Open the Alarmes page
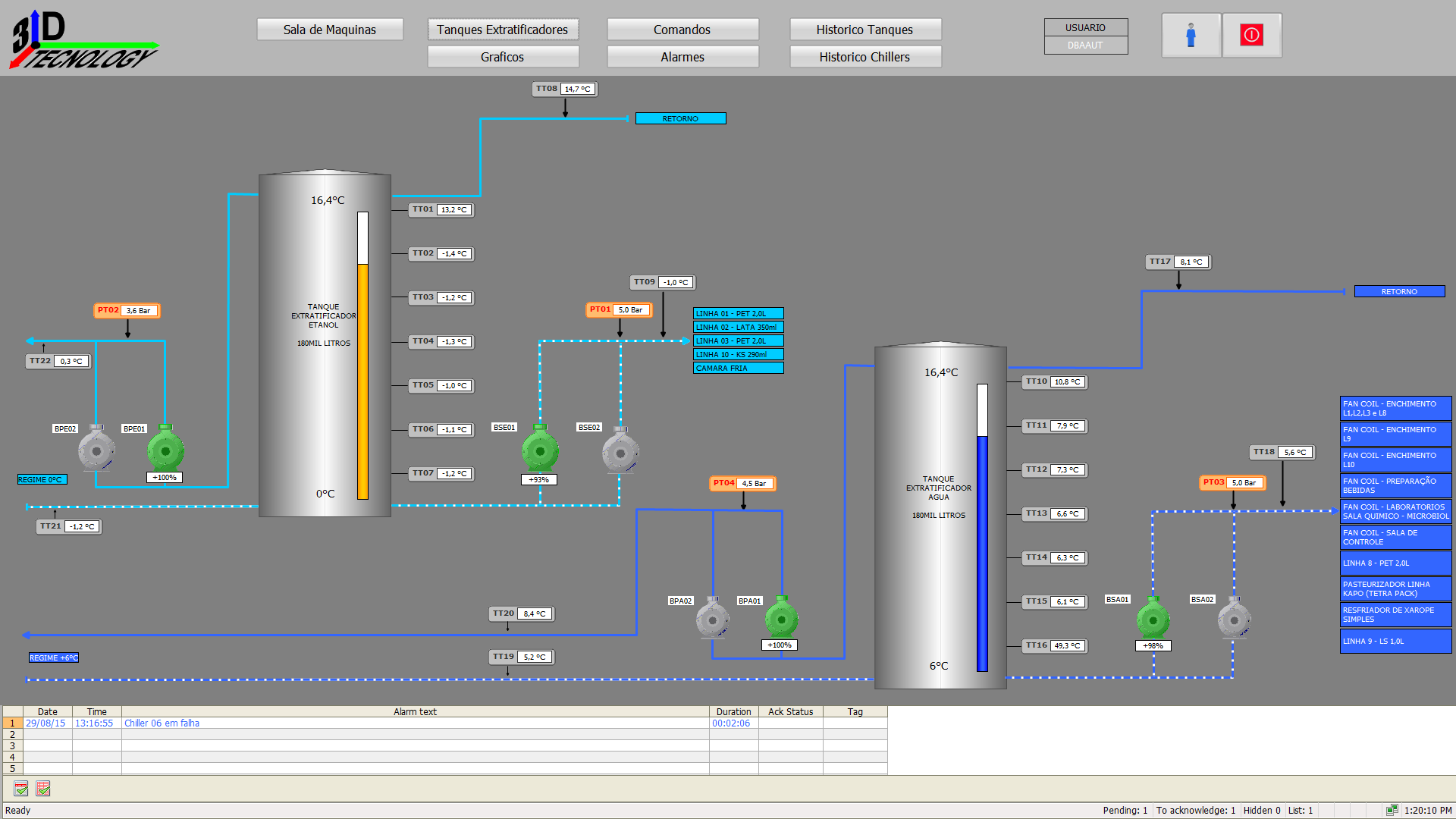 click(682, 57)
